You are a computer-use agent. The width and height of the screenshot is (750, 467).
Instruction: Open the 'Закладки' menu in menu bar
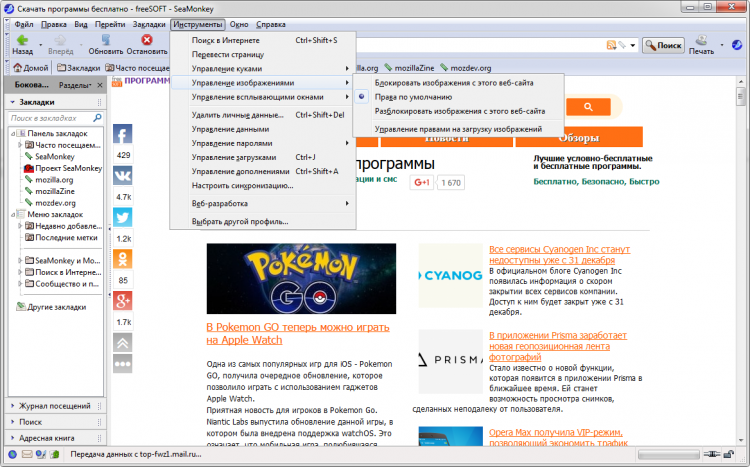pyautogui.click(x=149, y=24)
